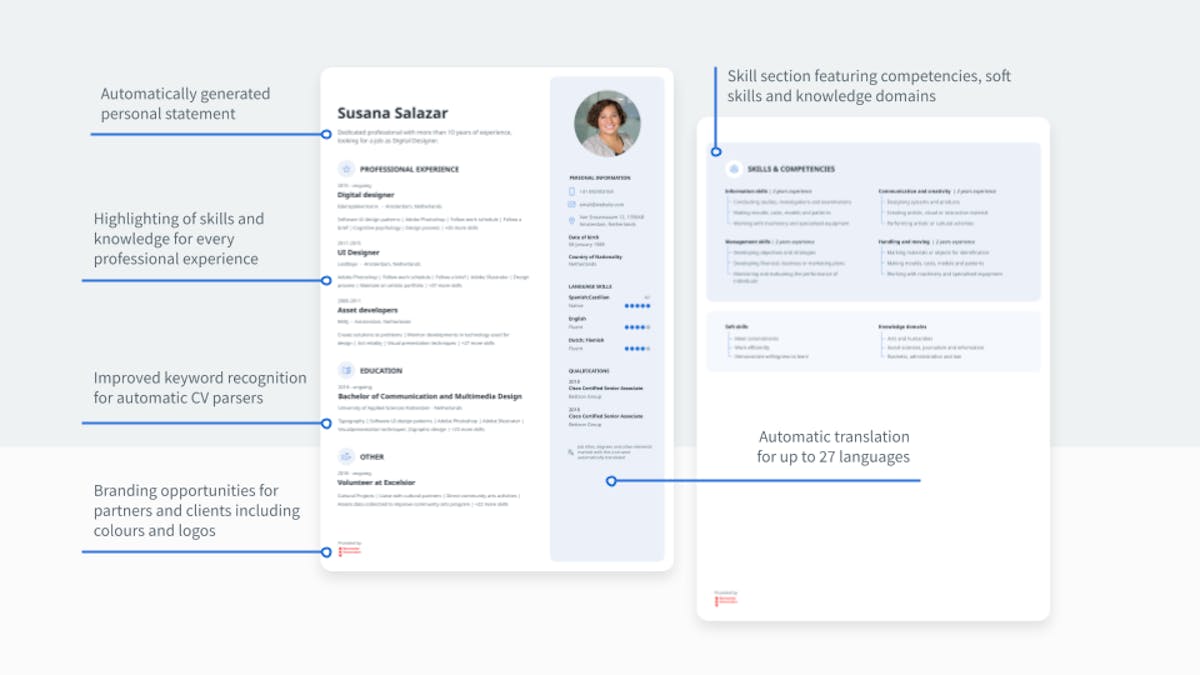The width and height of the screenshot is (1200, 675).
Task: Click the 'Skill section featuring competencies' caption
Action: point(869,86)
